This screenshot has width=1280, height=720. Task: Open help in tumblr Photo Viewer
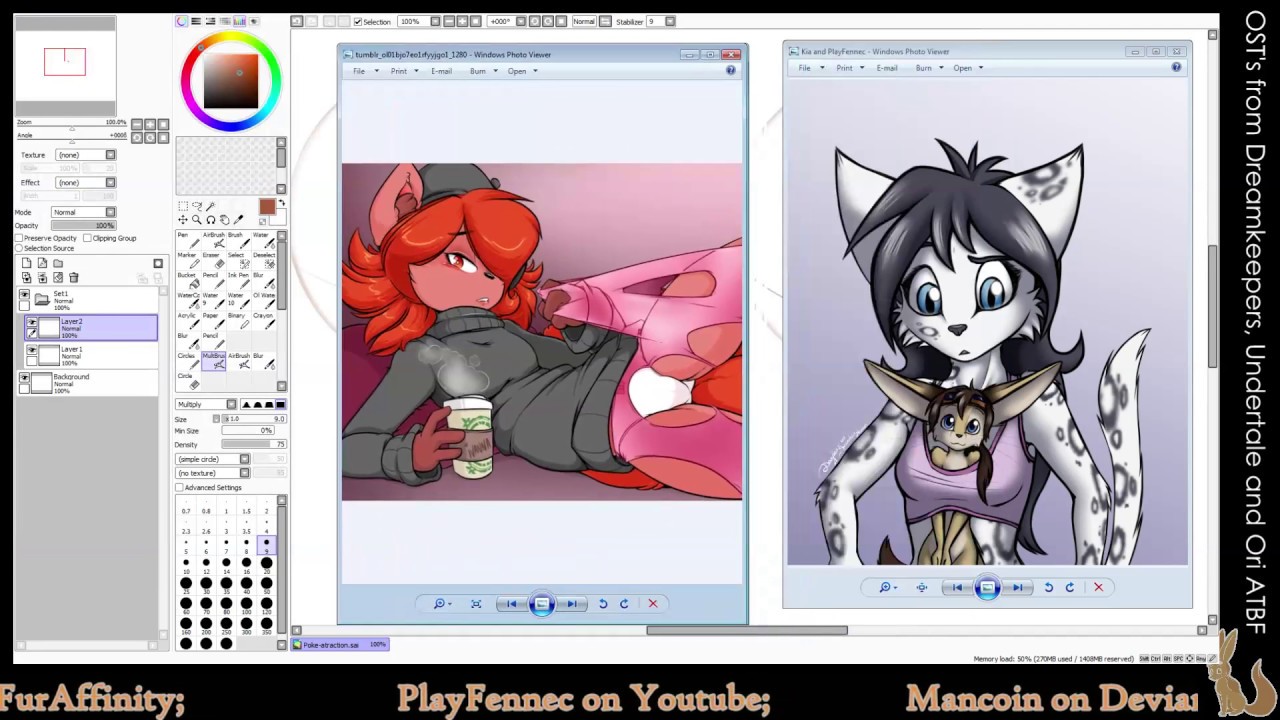click(x=731, y=70)
